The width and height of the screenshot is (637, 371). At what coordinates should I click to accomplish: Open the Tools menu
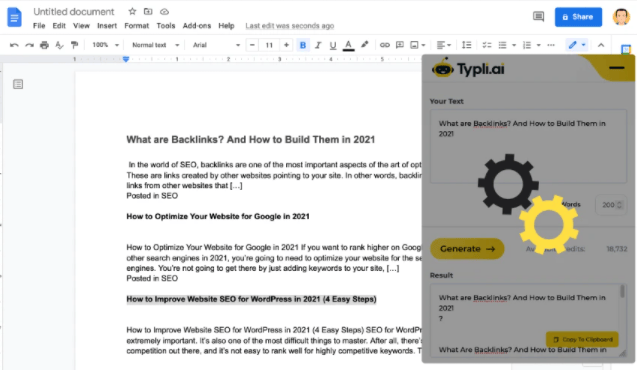pyautogui.click(x=166, y=26)
